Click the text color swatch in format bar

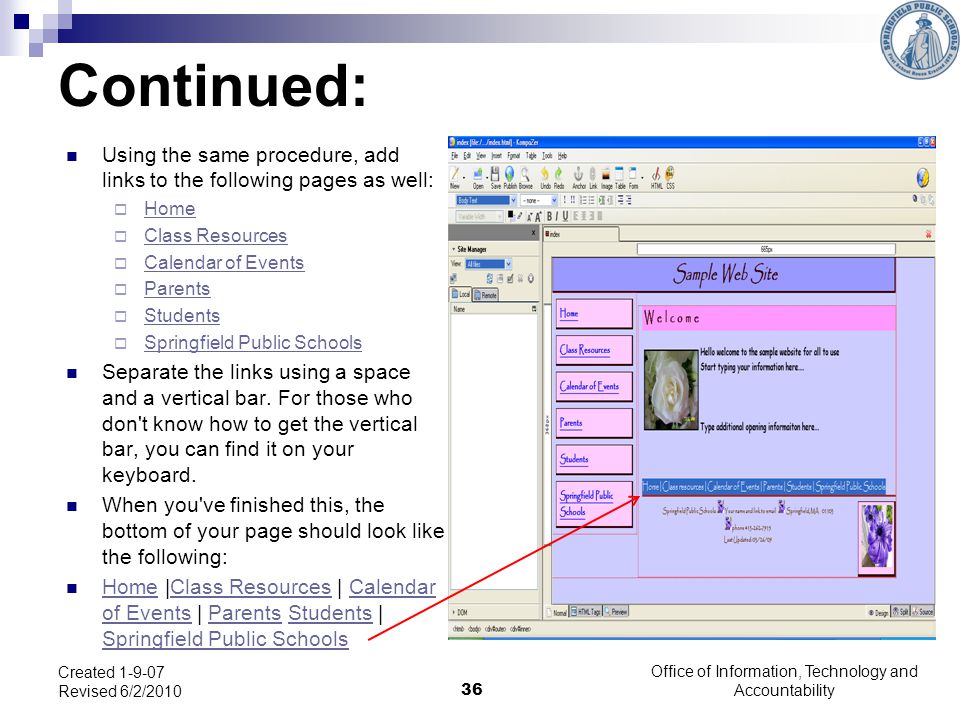[x=511, y=215]
